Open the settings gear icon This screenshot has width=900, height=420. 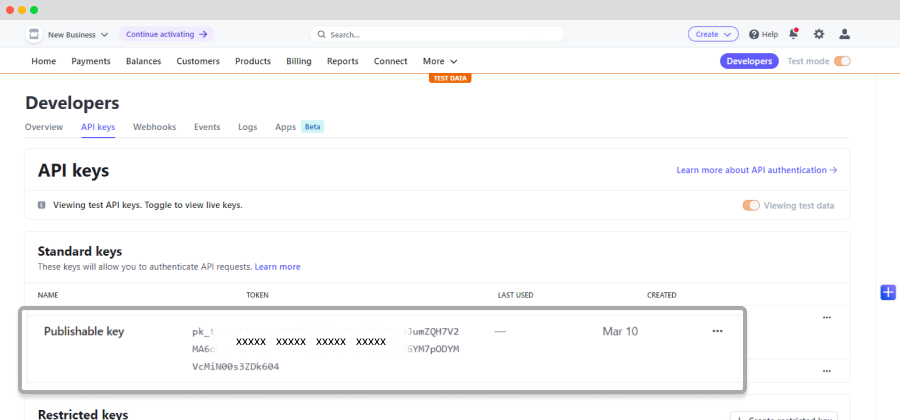[818, 34]
